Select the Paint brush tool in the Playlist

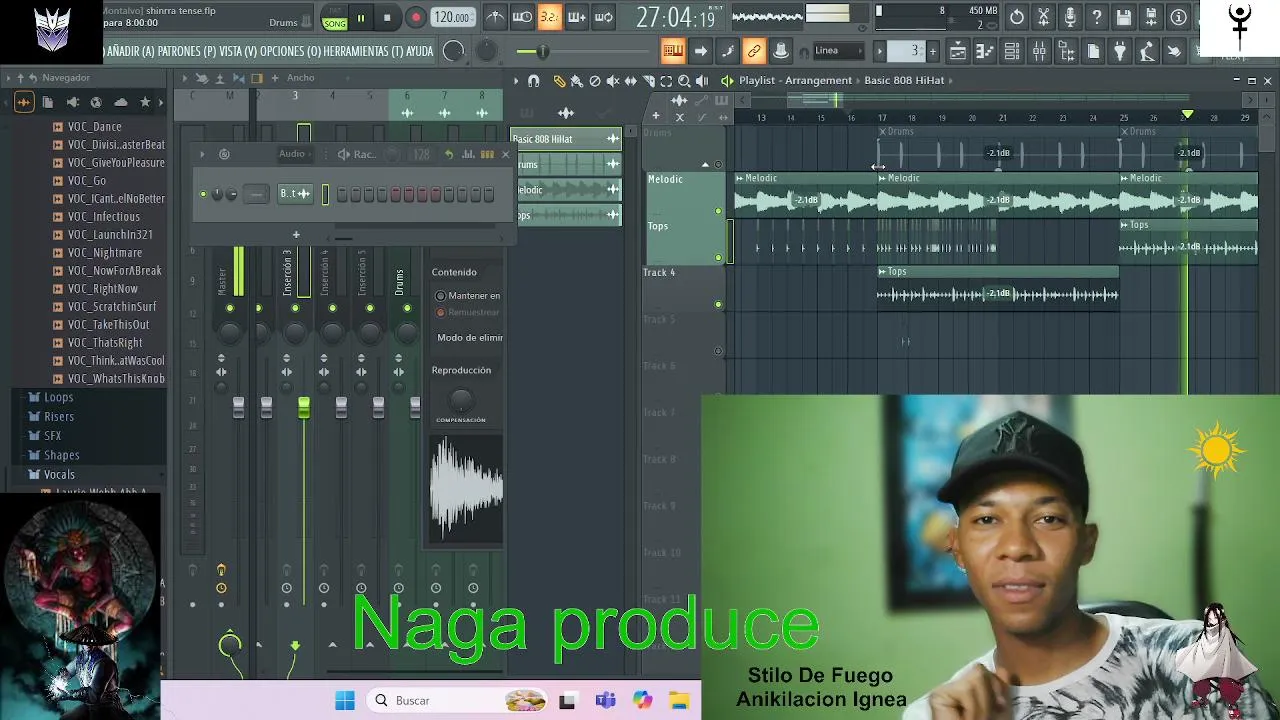click(577, 81)
